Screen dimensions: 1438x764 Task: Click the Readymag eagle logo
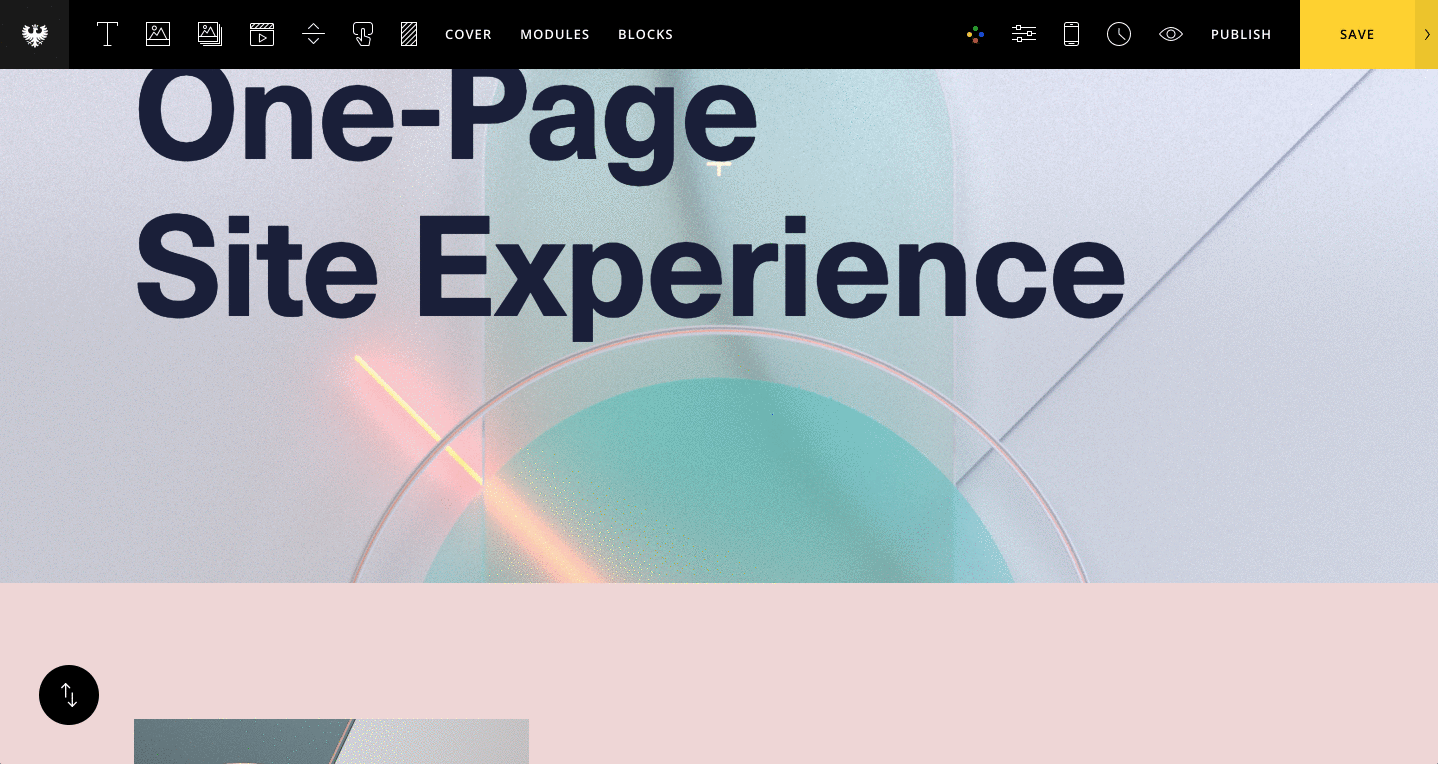point(34,34)
